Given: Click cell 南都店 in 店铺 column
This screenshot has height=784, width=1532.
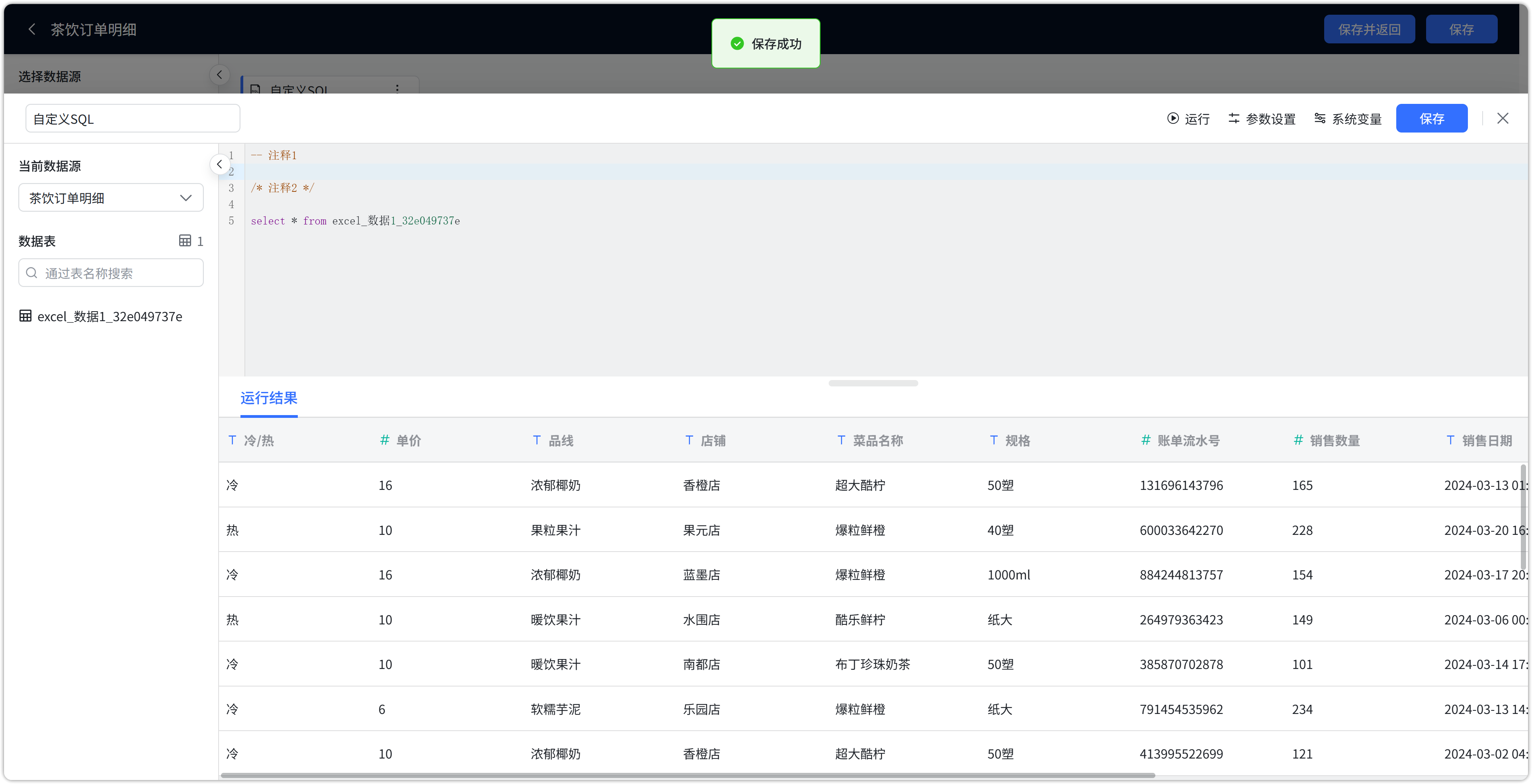Looking at the screenshot, I should click(x=701, y=664).
